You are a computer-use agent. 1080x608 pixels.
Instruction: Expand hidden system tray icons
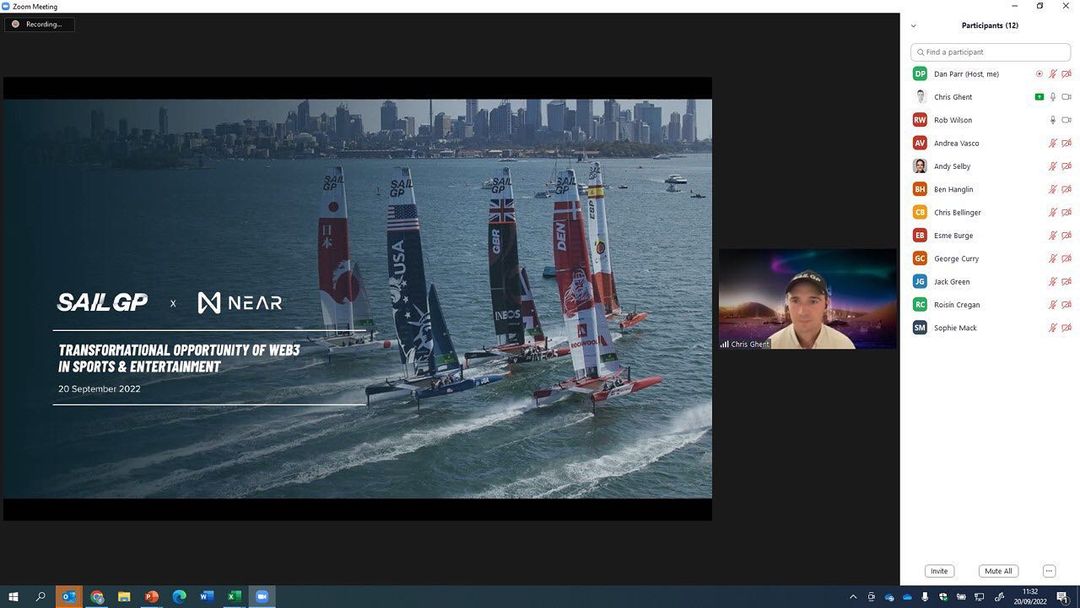(x=853, y=597)
